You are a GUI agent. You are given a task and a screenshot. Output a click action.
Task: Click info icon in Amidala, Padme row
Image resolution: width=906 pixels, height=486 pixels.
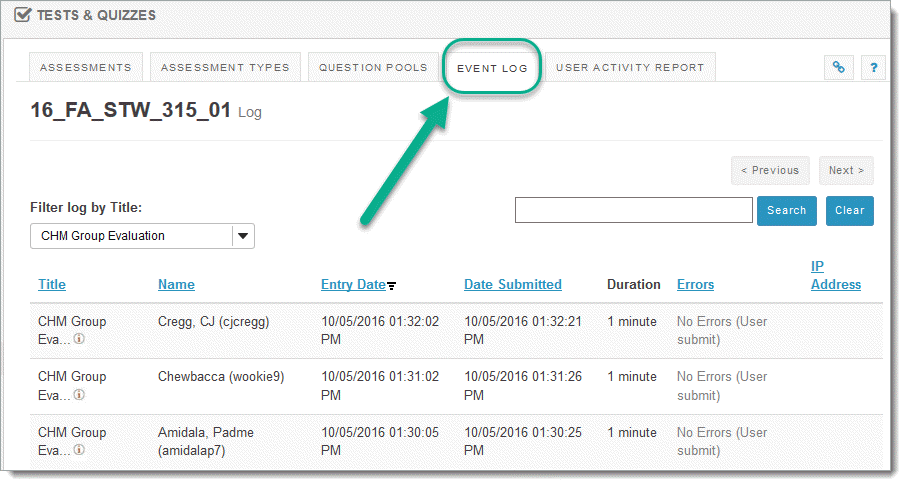[x=79, y=450]
